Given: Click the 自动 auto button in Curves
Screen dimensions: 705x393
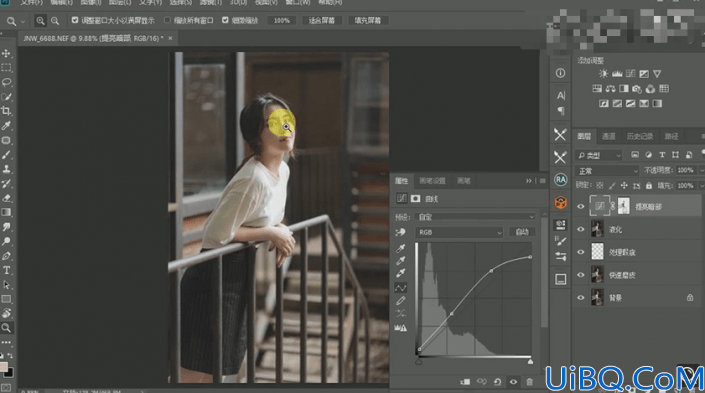Looking at the screenshot, I should (x=522, y=232).
